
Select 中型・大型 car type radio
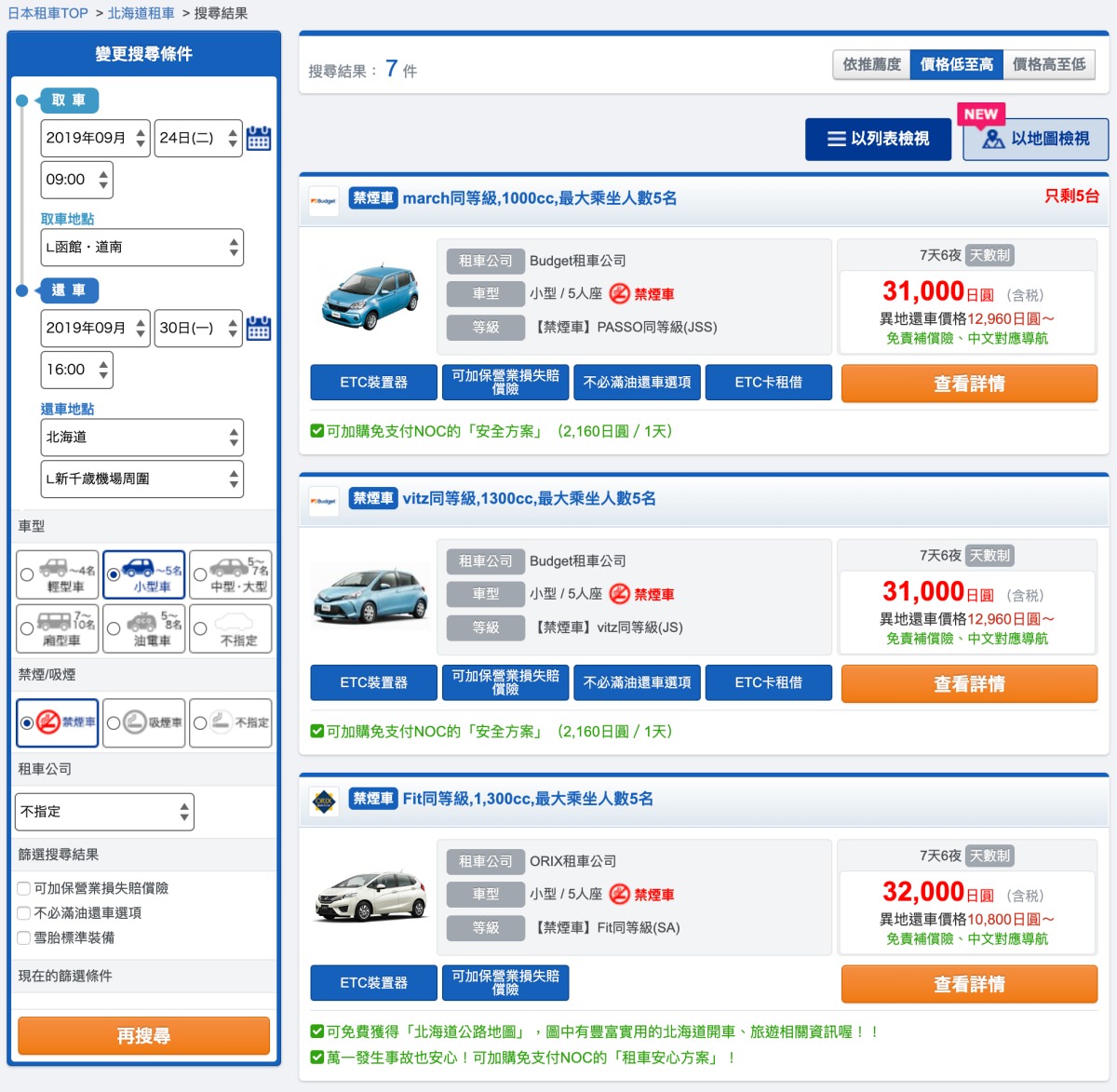coord(200,574)
